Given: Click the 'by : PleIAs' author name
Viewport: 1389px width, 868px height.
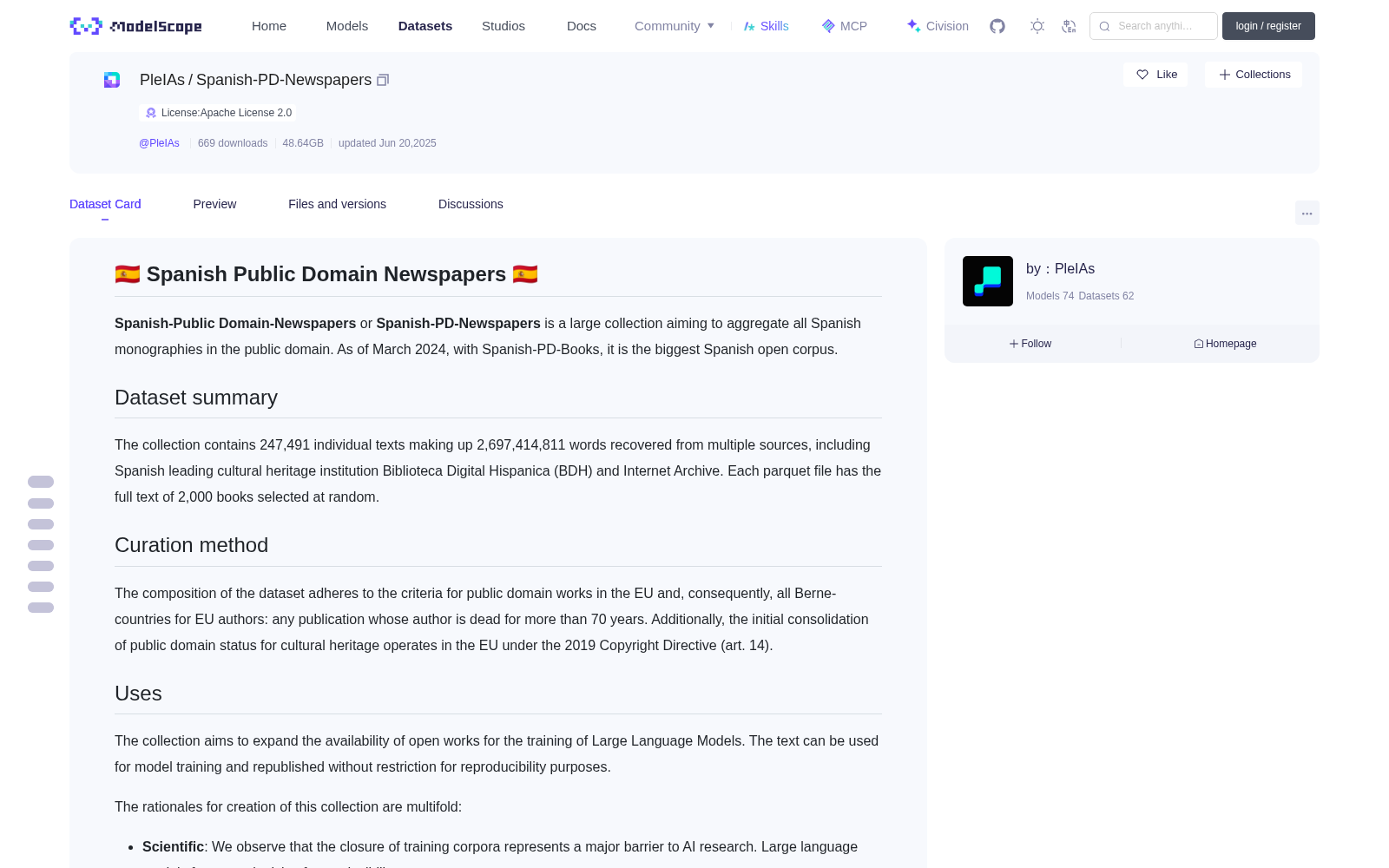Looking at the screenshot, I should [1060, 269].
